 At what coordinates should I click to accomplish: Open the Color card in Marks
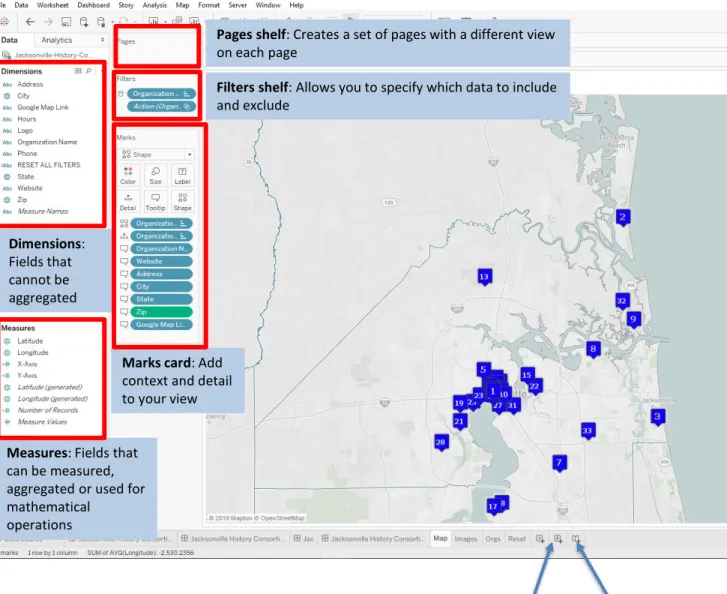coord(128,176)
